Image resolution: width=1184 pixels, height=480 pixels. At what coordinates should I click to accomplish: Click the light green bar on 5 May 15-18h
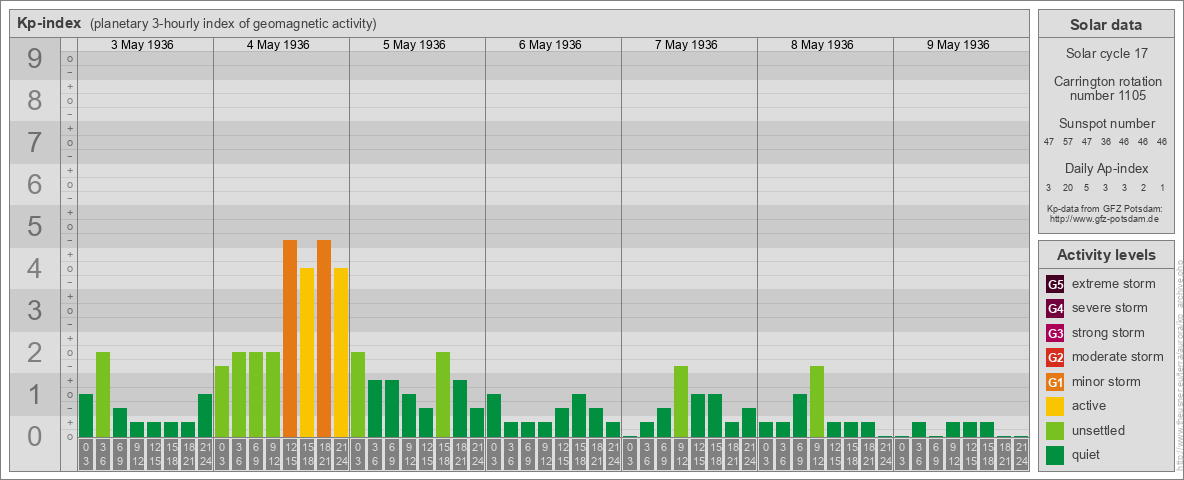[x=442, y=395]
